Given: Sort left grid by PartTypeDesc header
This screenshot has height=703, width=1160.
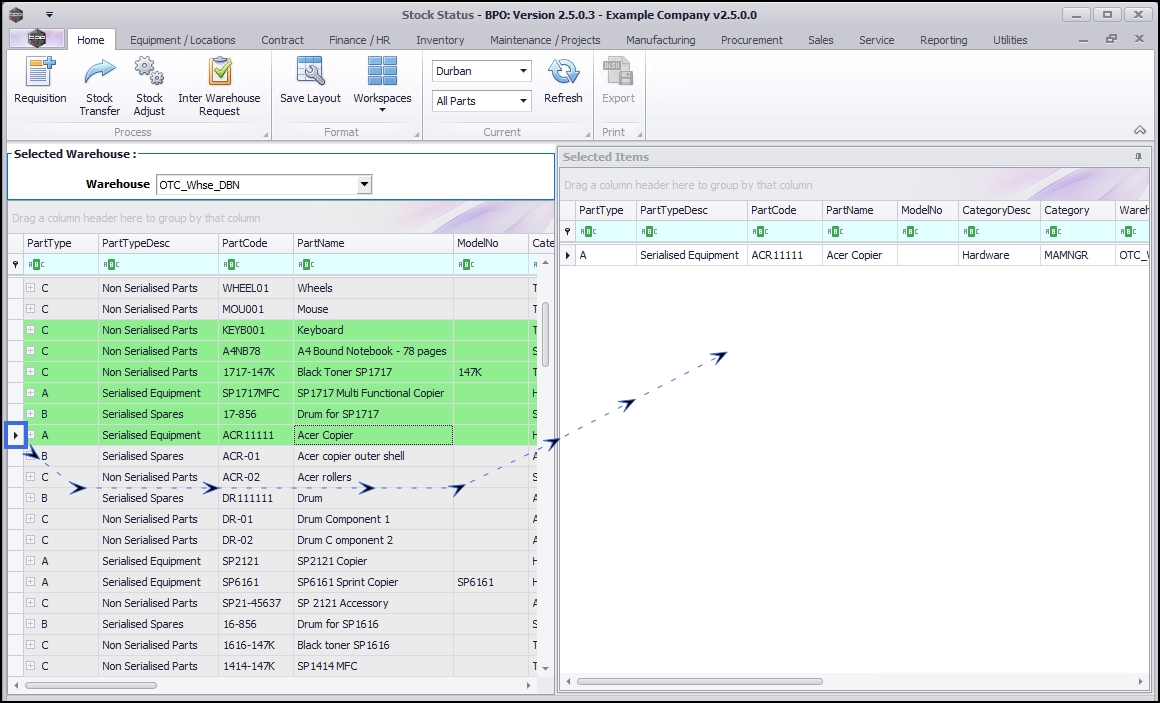Looking at the screenshot, I should coord(158,243).
